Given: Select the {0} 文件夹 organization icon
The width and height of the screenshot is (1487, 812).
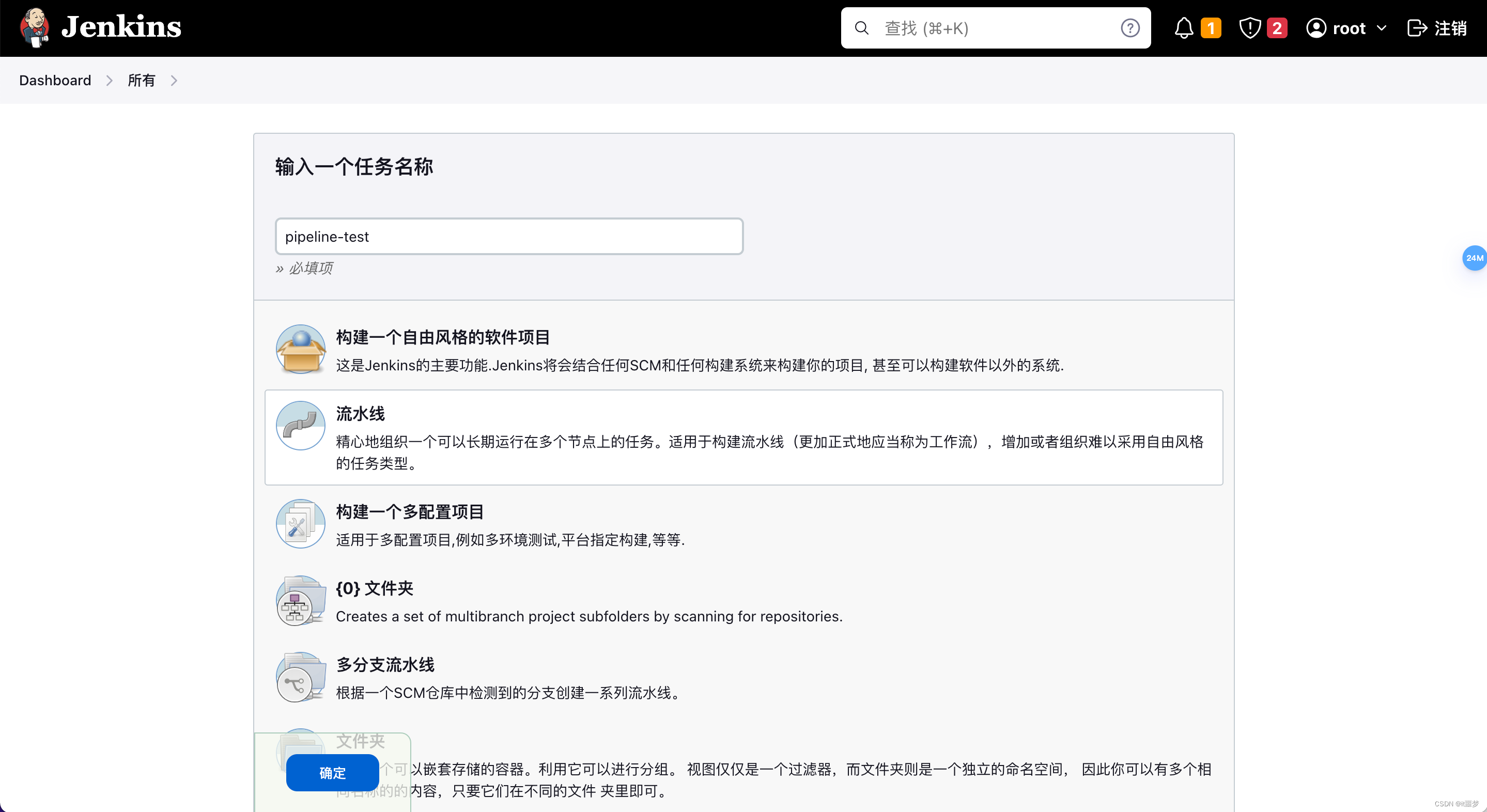Looking at the screenshot, I should [300, 600].
